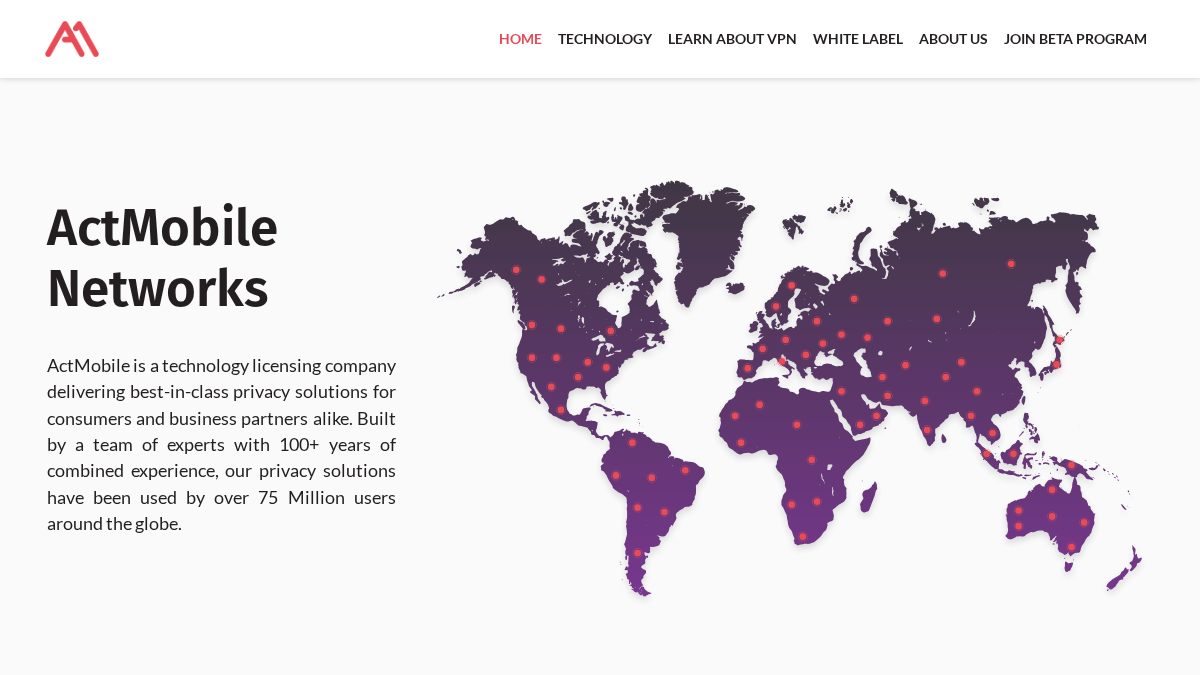Click the ActMobile Networks heading
The image size is (1200, 675).
[163, 258]
